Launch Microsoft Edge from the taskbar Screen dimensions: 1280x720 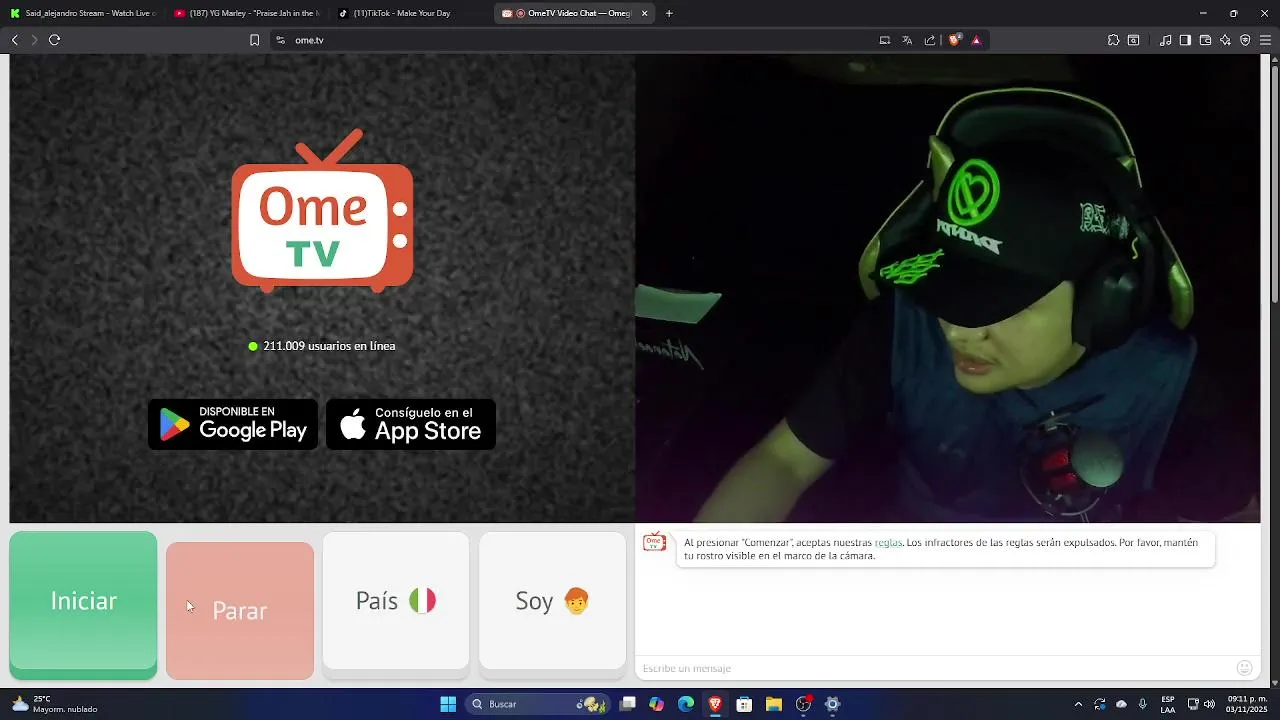click(686, 704)
